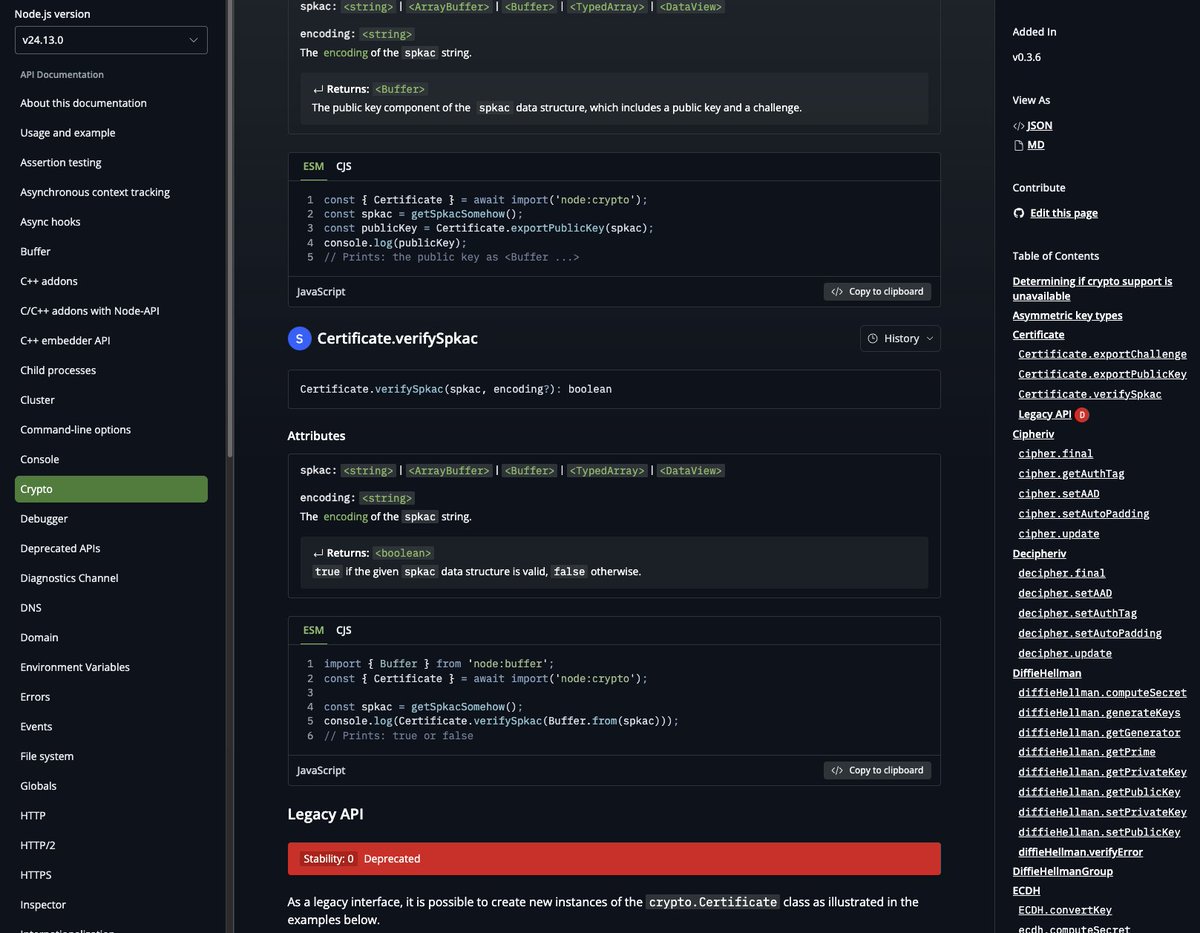
Task: Jump to Certificate.exportChallenge in contents
Action: coord(1102,355)
